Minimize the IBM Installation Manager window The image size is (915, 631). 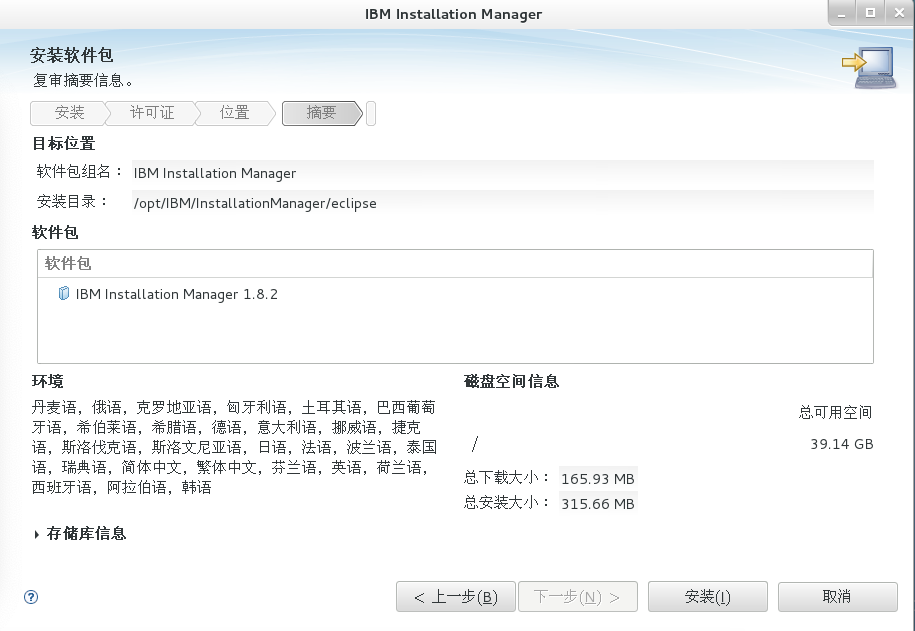pyautogui.click(x=841, y=13)
